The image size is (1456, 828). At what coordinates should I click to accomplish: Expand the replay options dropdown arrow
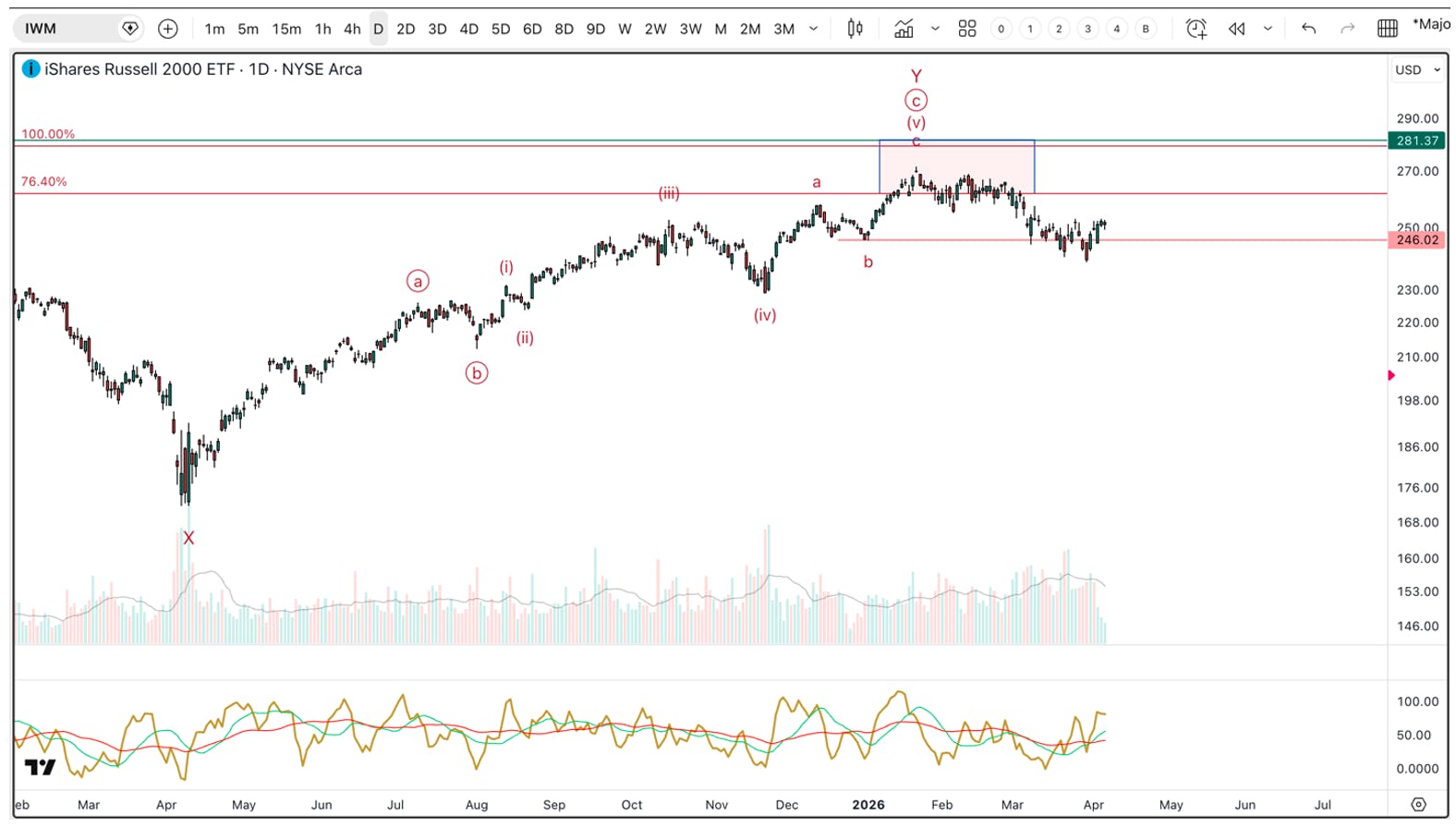(1268, 29)
